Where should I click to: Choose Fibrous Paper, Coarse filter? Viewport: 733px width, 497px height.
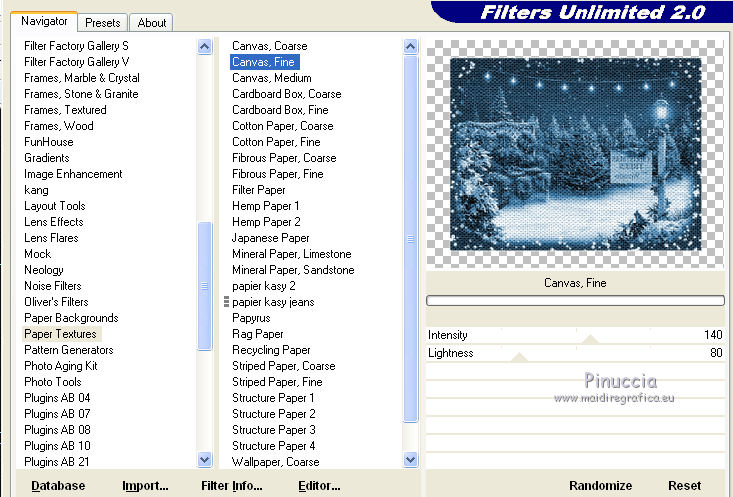[284, 158]
